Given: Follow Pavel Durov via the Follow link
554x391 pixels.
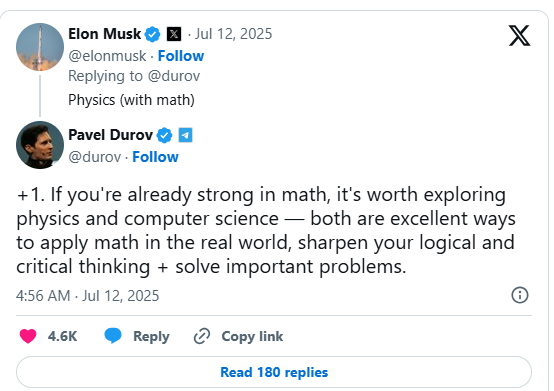Looking at the screenshot, I should pos(155,157).
